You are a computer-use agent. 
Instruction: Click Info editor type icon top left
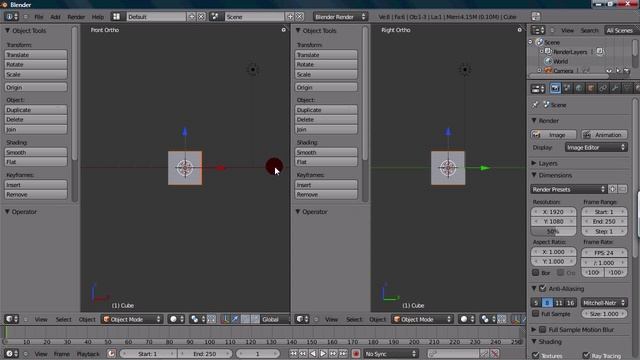coord(11,17)
